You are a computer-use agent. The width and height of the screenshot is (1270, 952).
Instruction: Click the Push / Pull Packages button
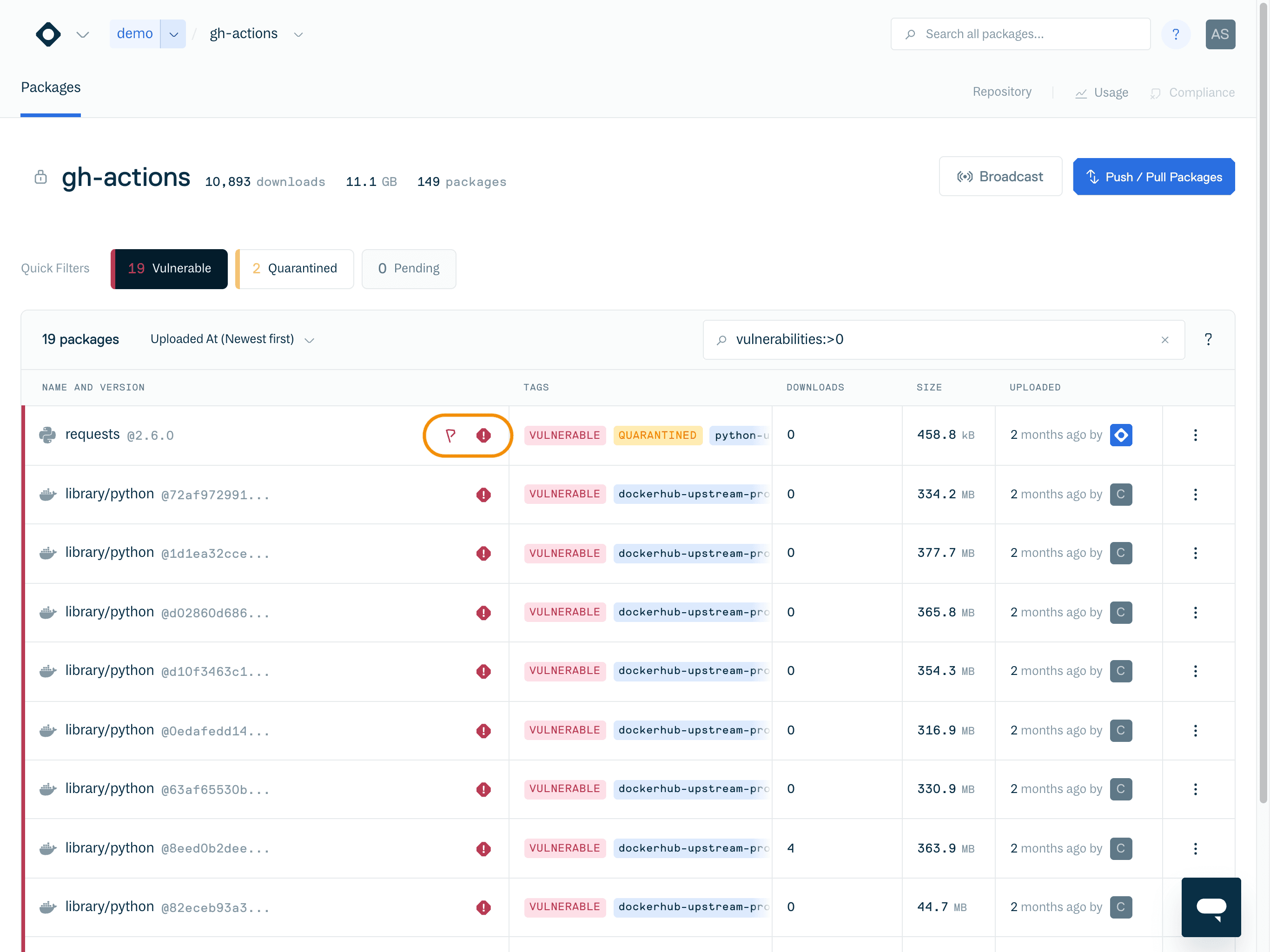(1153, 177)
